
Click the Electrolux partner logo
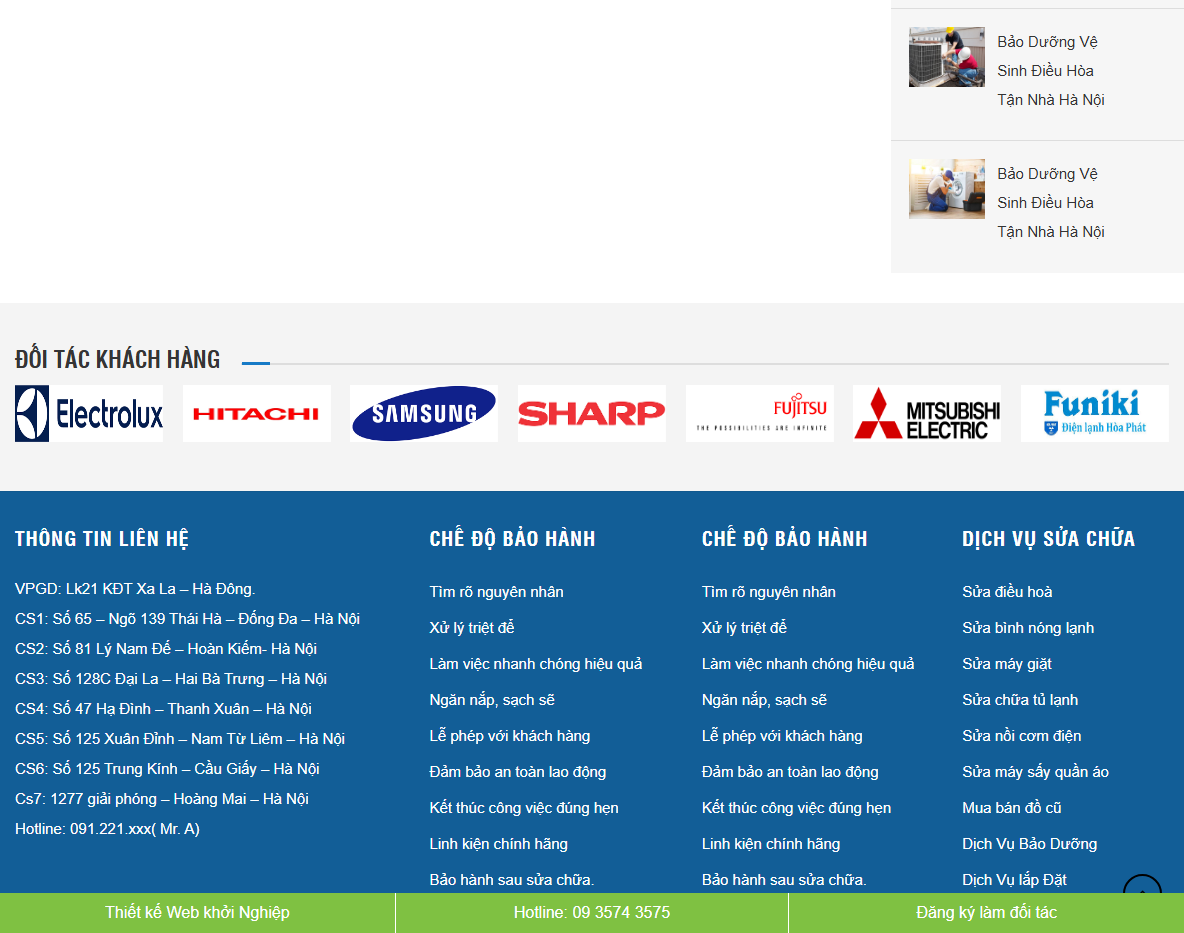coord(89,414)
